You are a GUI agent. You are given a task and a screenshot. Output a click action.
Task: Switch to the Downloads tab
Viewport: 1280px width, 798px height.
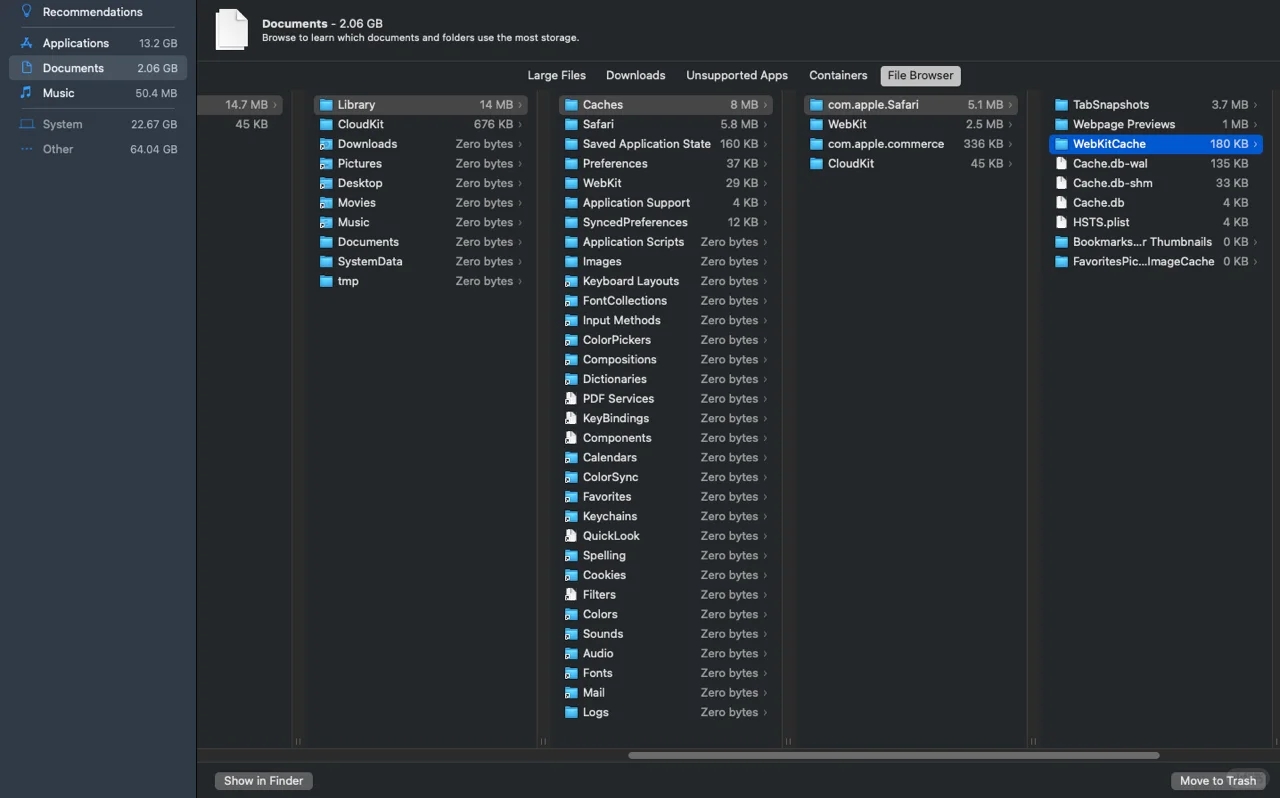point(635,75)
